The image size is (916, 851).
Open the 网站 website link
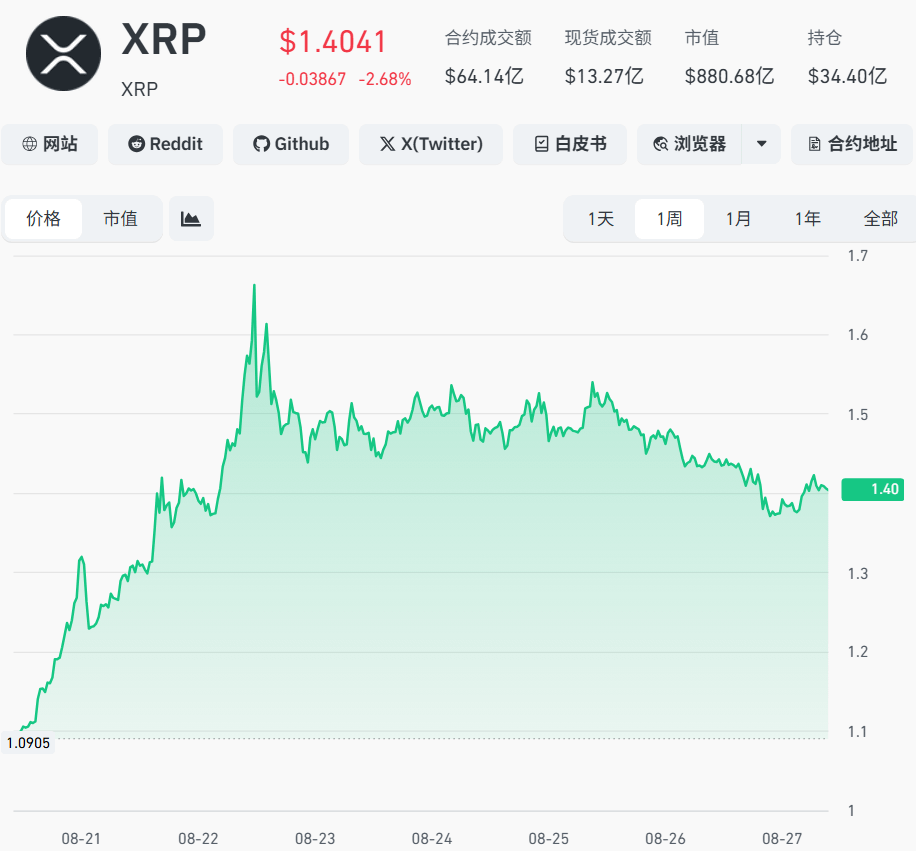[50, 144]
